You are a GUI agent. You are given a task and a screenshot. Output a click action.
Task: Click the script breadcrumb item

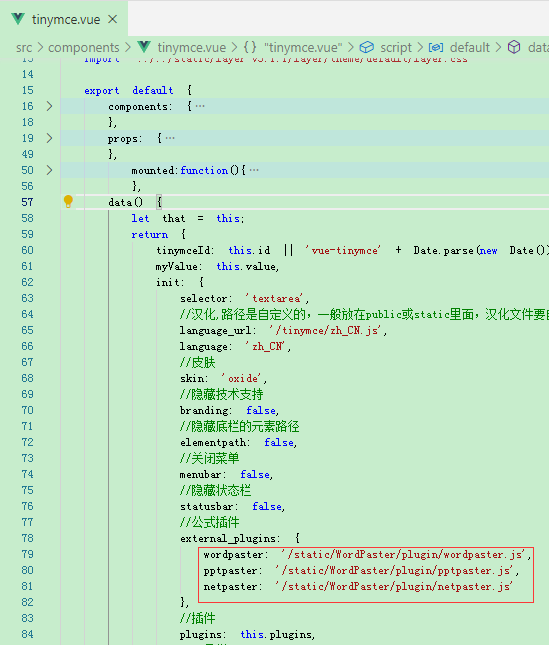396,47
